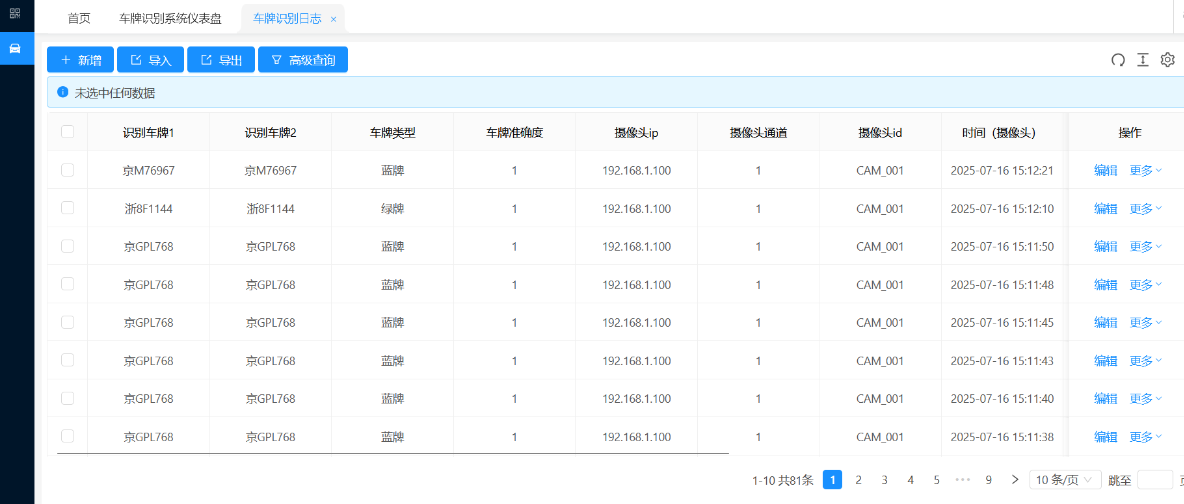1184x504 pixels.
Task: Open column settings gear icon
Action: click(1167, 60)
